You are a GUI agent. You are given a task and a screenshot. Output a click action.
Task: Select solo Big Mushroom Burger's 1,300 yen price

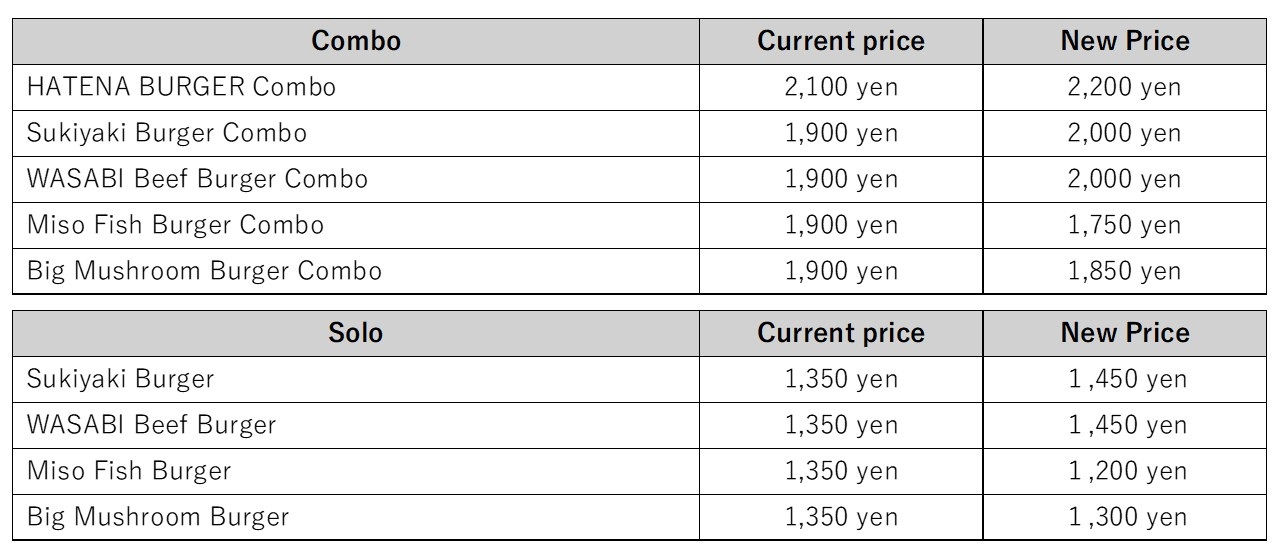pos(1127,517)
